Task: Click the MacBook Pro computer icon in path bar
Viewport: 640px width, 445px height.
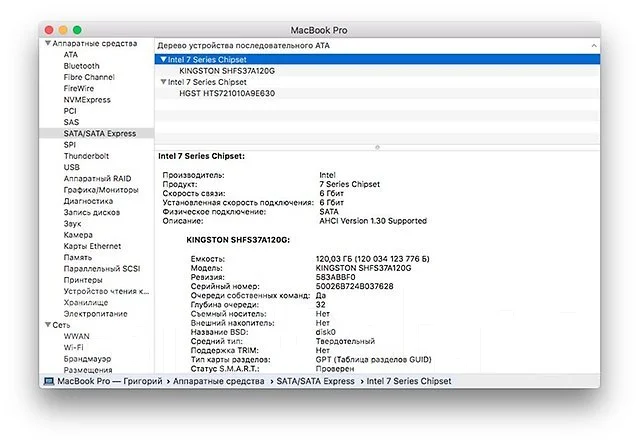Action: coord(49,381)
